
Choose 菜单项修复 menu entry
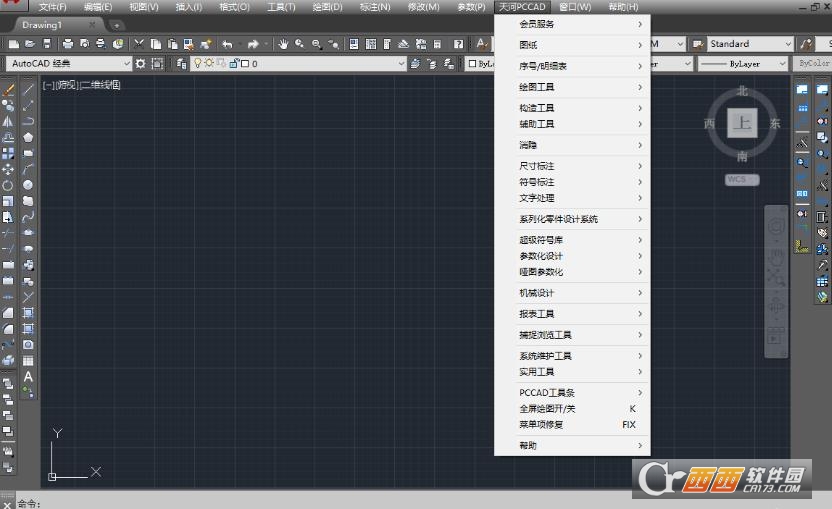click(x=573, y=425)
